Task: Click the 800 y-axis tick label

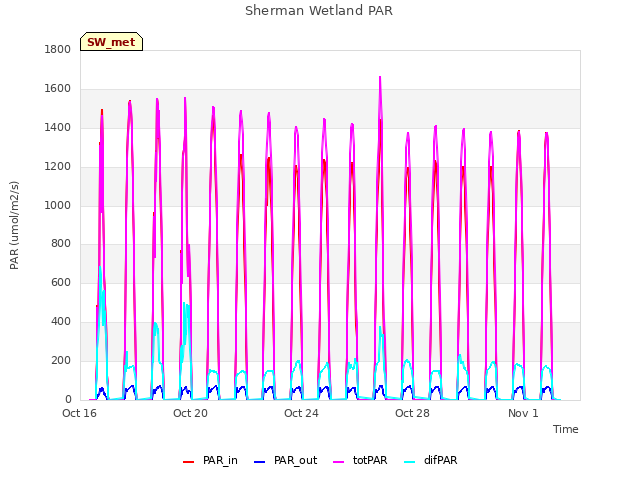Action: click(61, 244)
